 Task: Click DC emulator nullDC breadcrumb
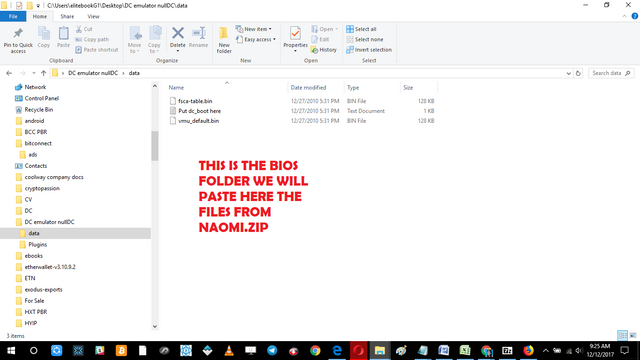pyautogui.click(x=93, y=73)
